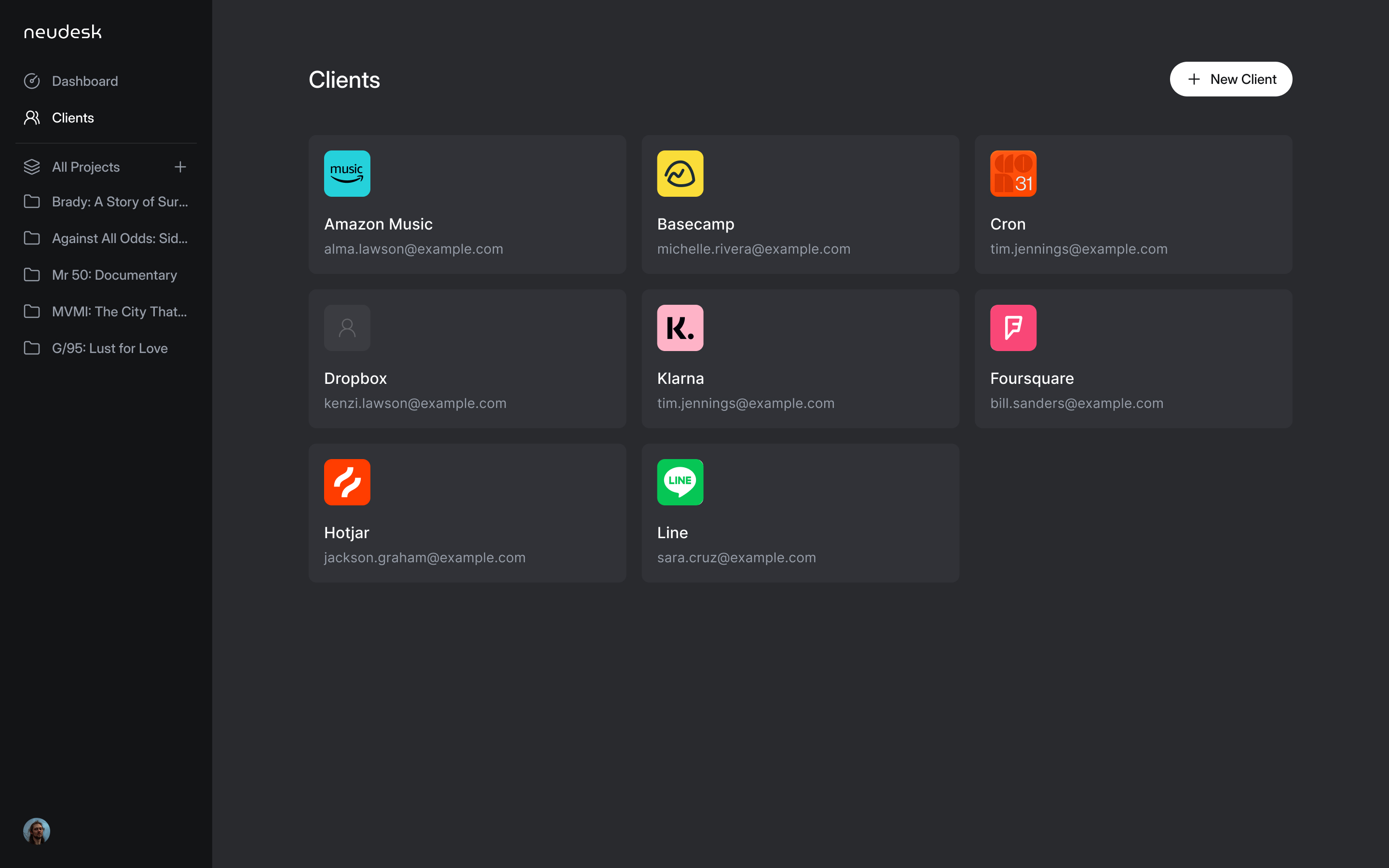The image size is (1389, 868).
Task: Open the Hotjar client name
Action: pyautogui.click(x=347, y=533)
